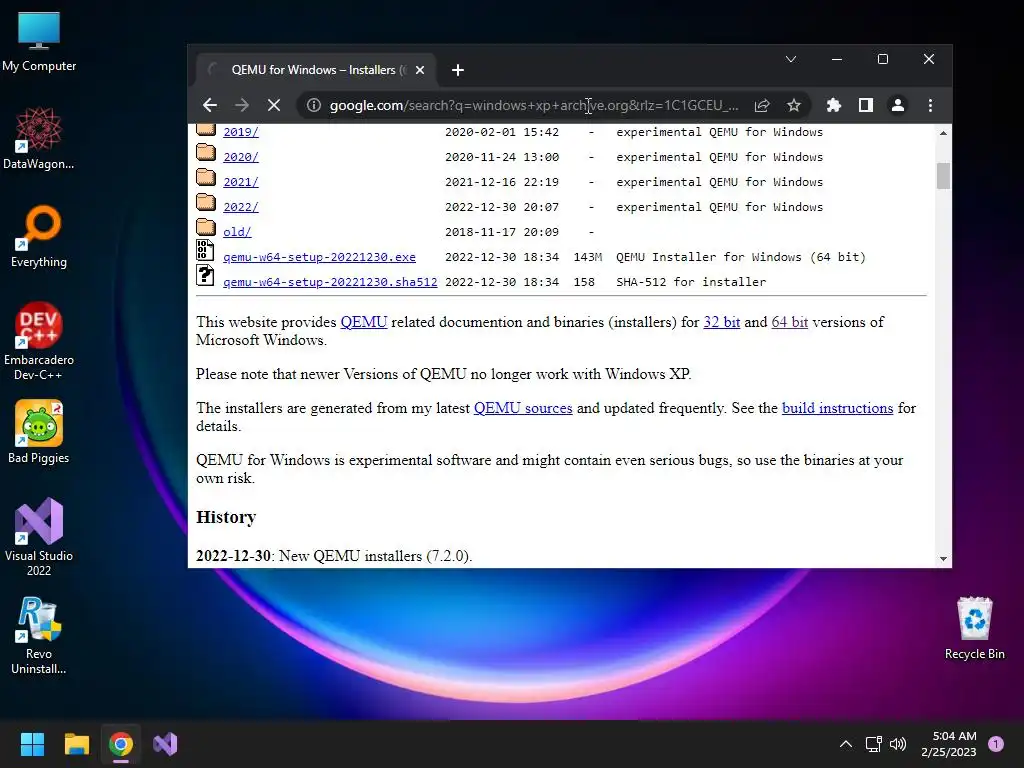Click folder icon beside 2021/

pyautogui.click(x=206, y=177)
